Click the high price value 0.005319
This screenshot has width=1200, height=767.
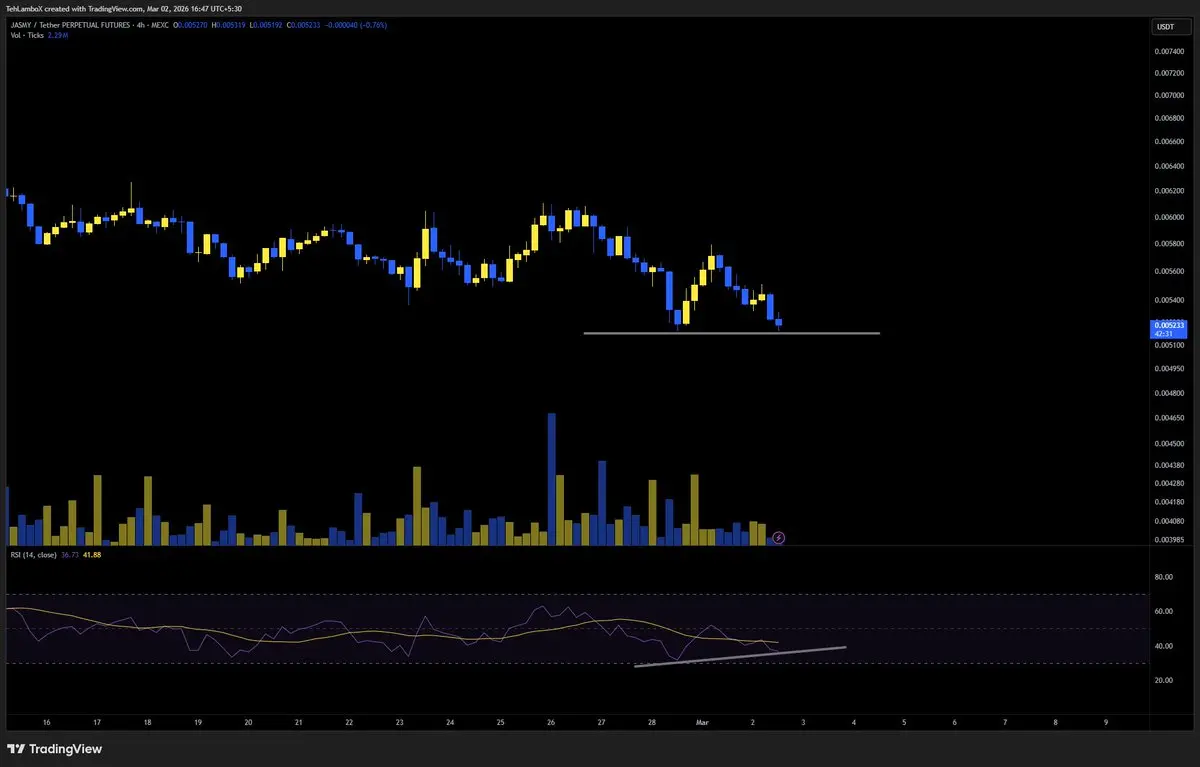pos(230,25)
